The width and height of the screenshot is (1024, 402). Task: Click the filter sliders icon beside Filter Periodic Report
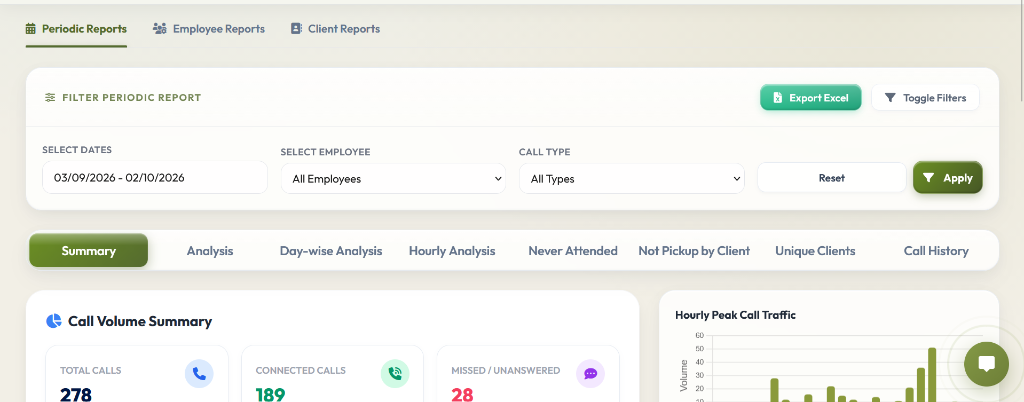pos(50,98)
